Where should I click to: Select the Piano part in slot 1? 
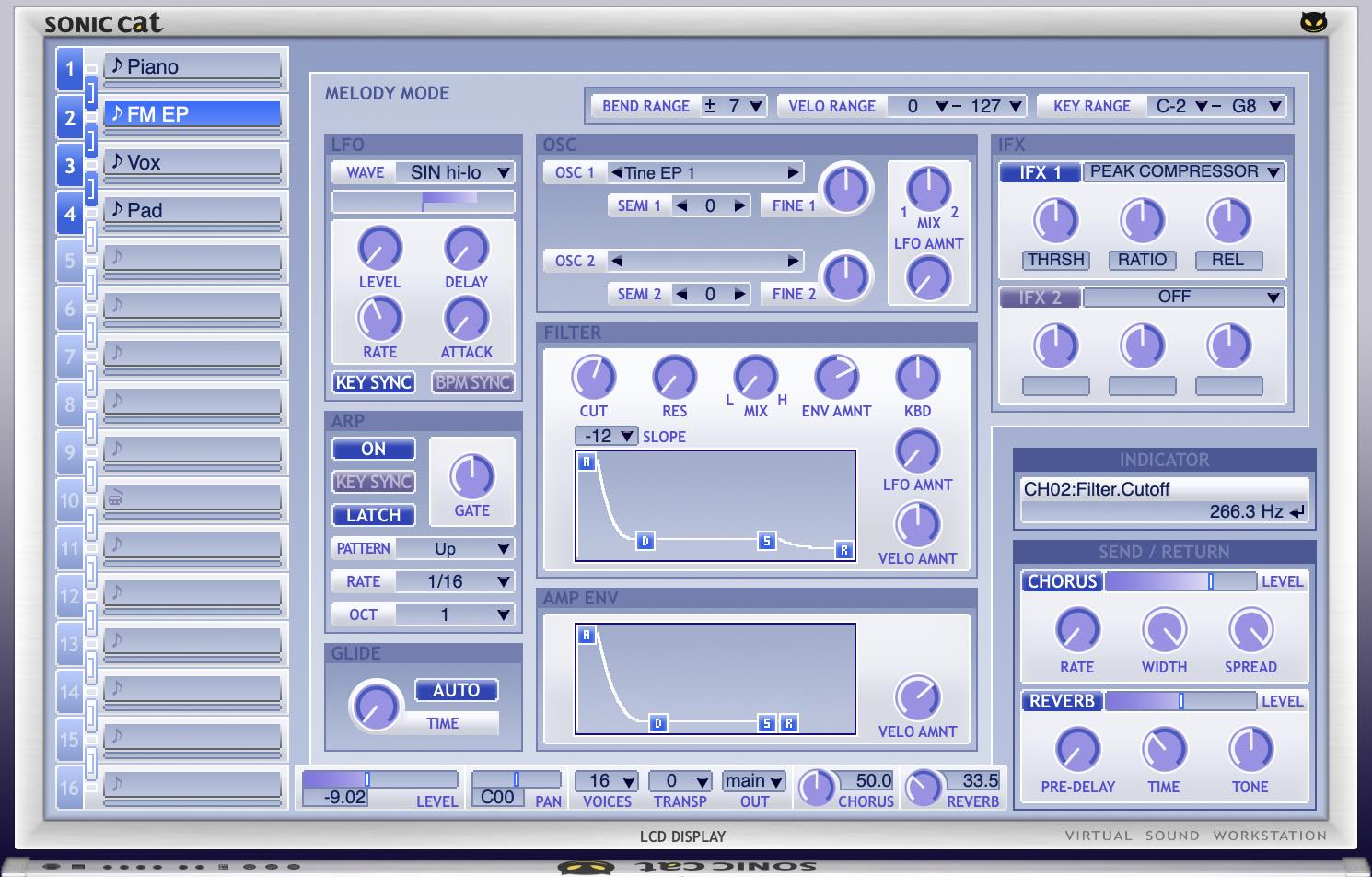192,66
